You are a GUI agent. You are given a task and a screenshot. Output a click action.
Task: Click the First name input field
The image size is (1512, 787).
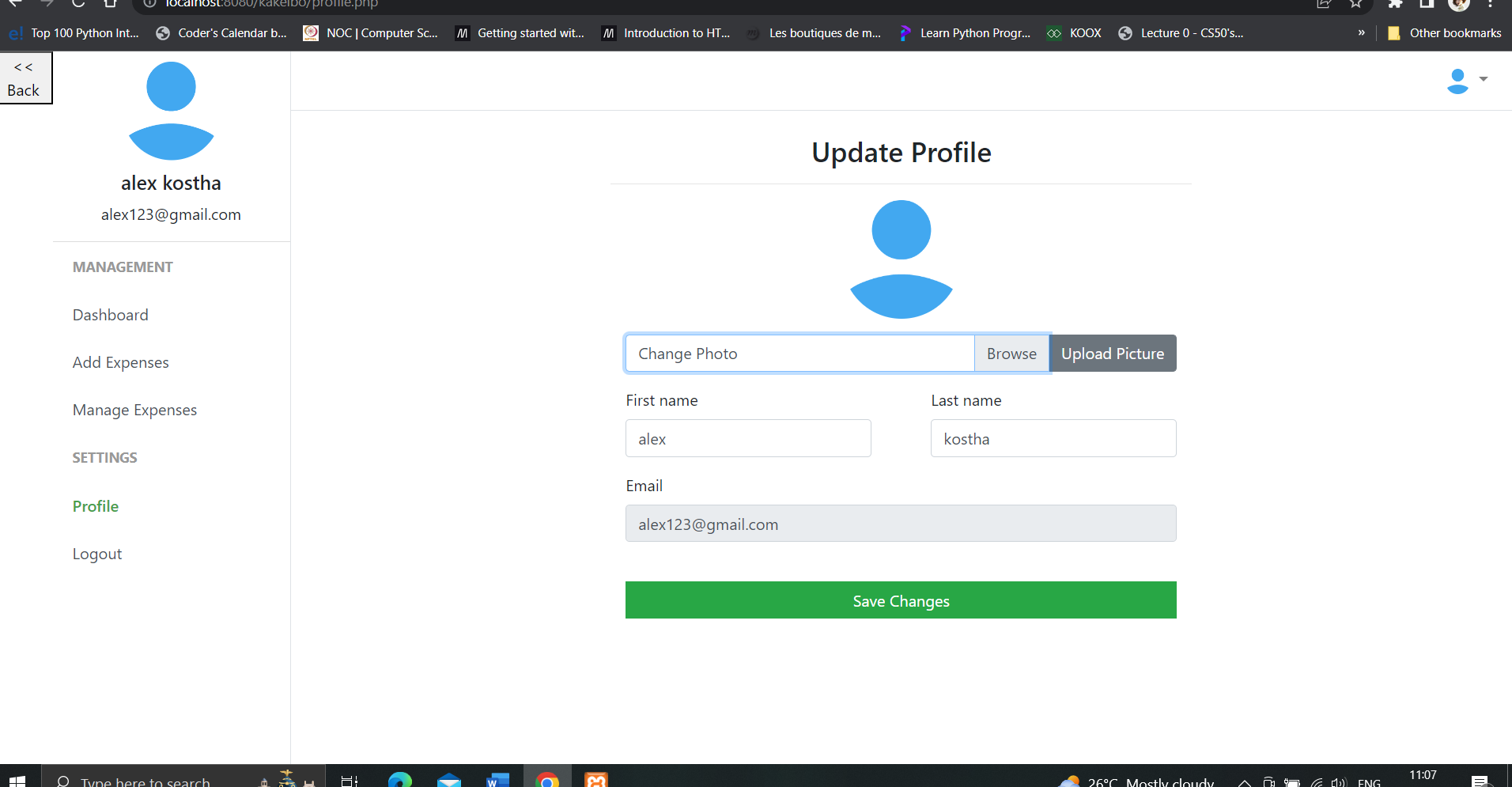(747, 438)
